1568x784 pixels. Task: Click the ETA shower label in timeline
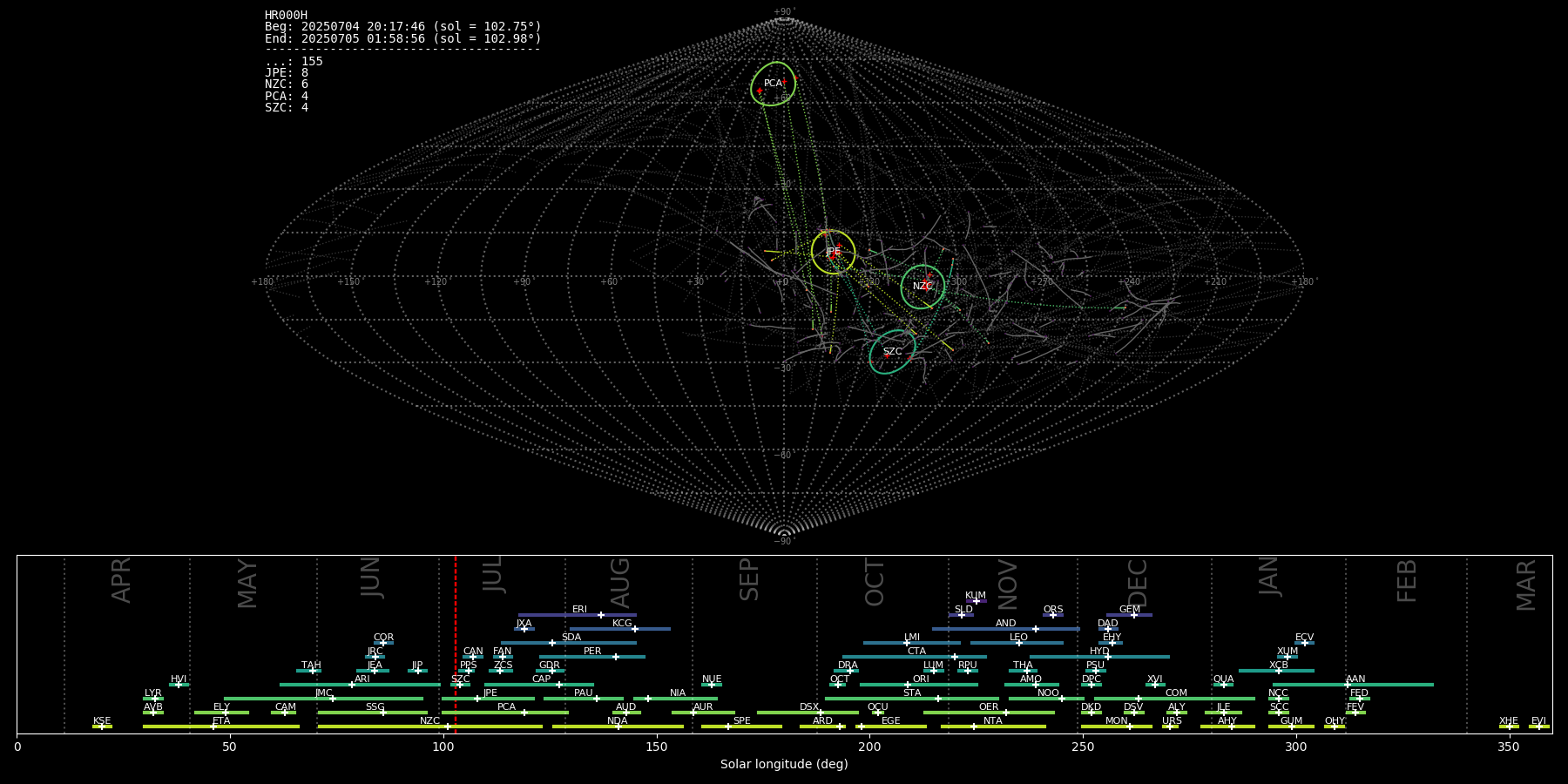point(221,721)
